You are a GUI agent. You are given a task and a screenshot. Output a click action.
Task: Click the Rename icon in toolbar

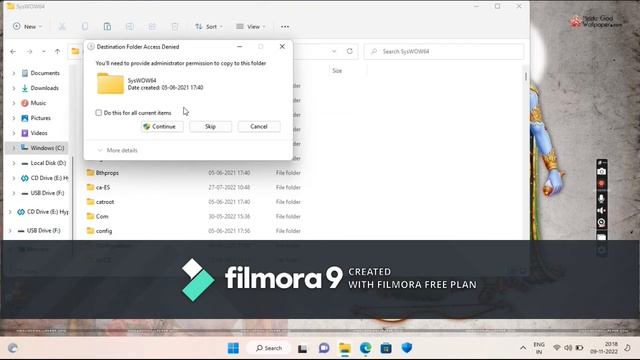(x=130, y=27)
